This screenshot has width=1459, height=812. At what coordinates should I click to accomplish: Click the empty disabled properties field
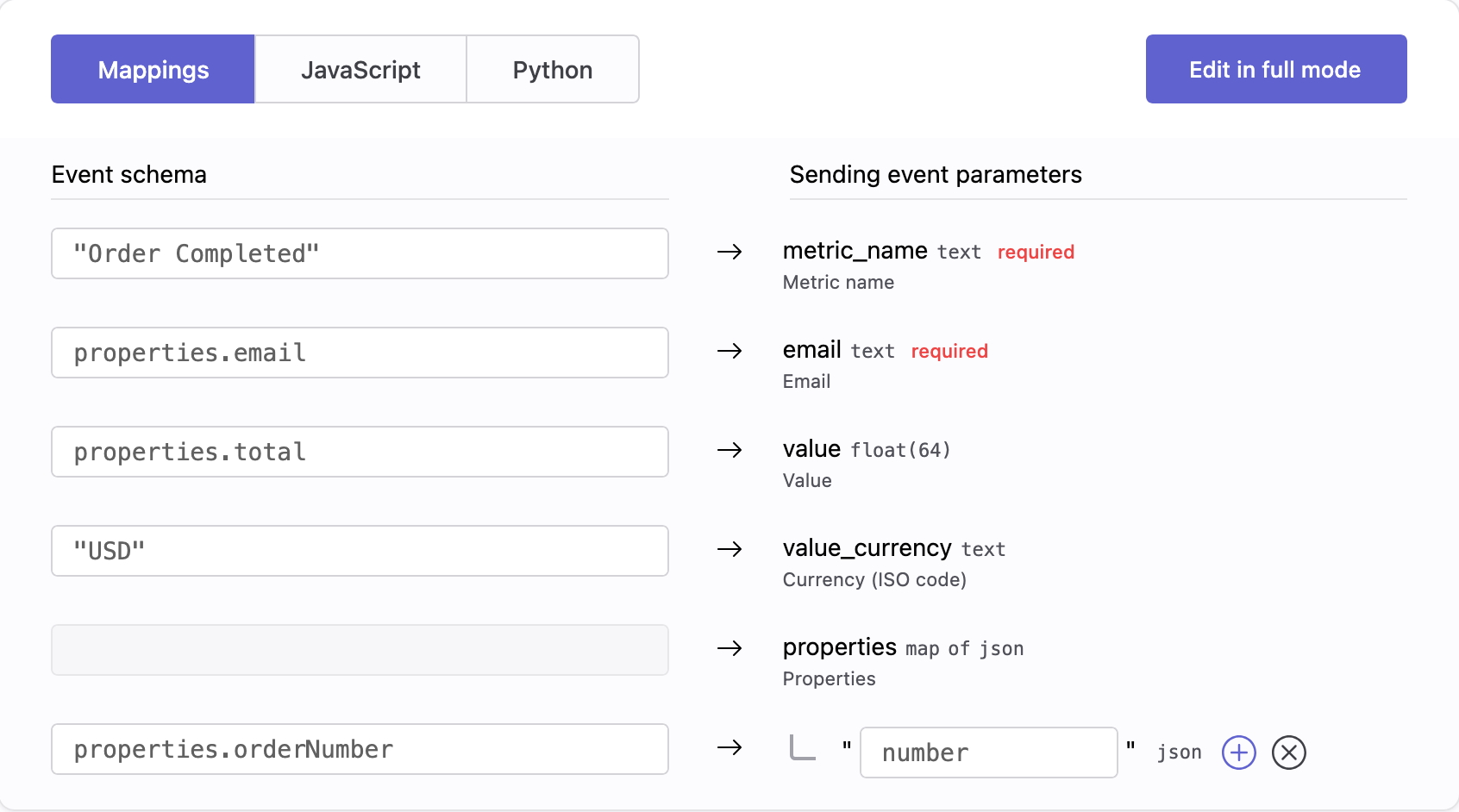(360, 650)
